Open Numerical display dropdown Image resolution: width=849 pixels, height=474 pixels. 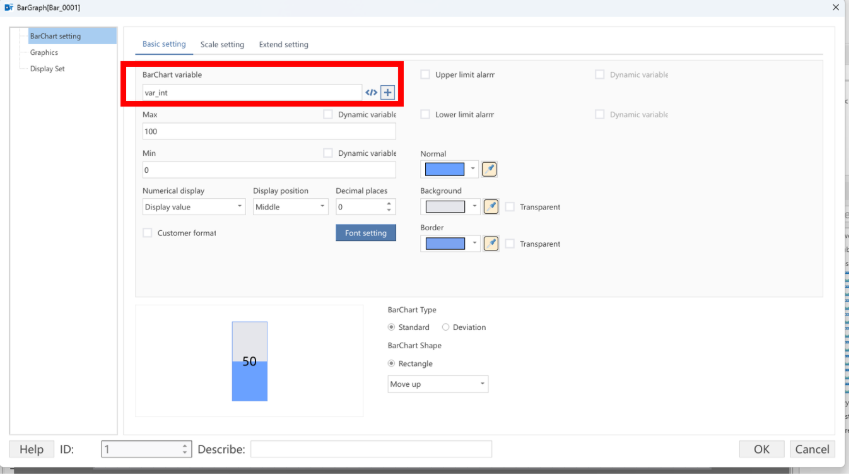[x=194, y=207]
